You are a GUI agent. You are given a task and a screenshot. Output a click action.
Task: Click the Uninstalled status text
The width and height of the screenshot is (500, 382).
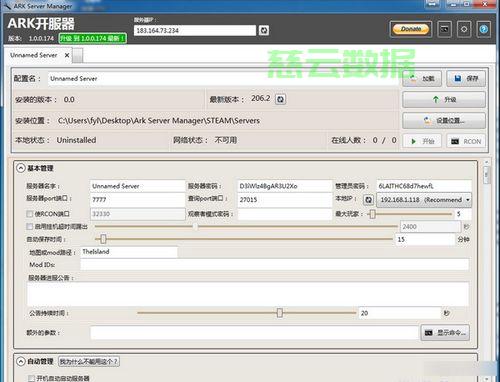click(x=76, y=140)
